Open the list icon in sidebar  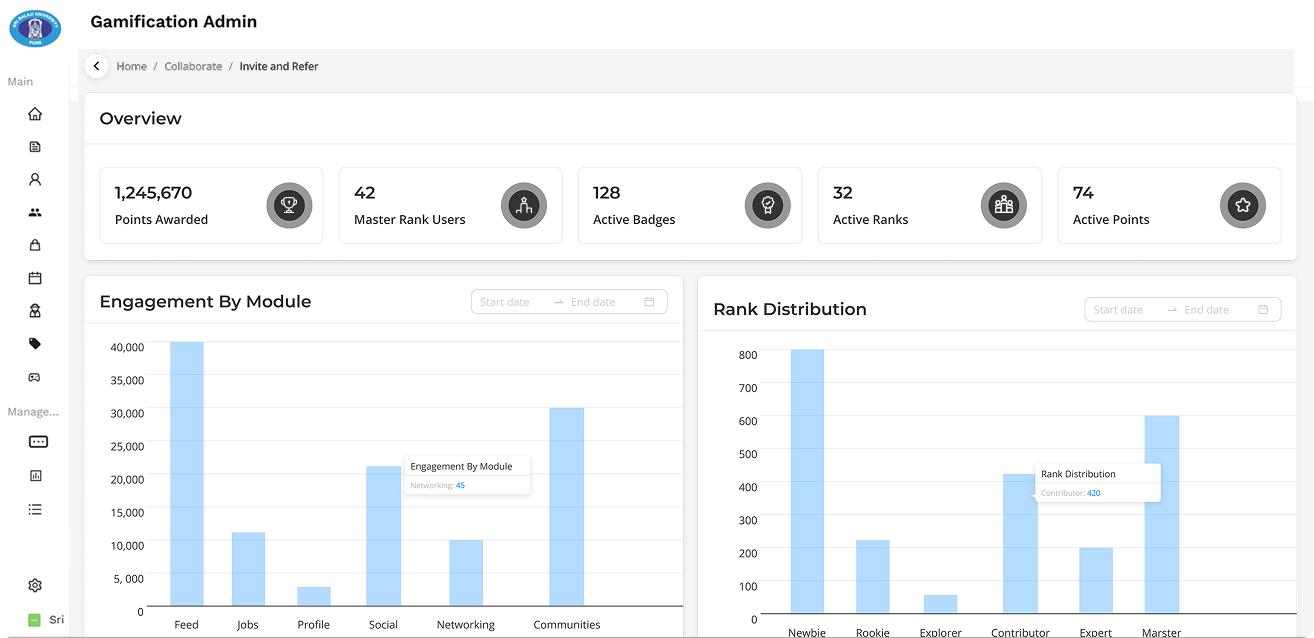coord(35,509)
